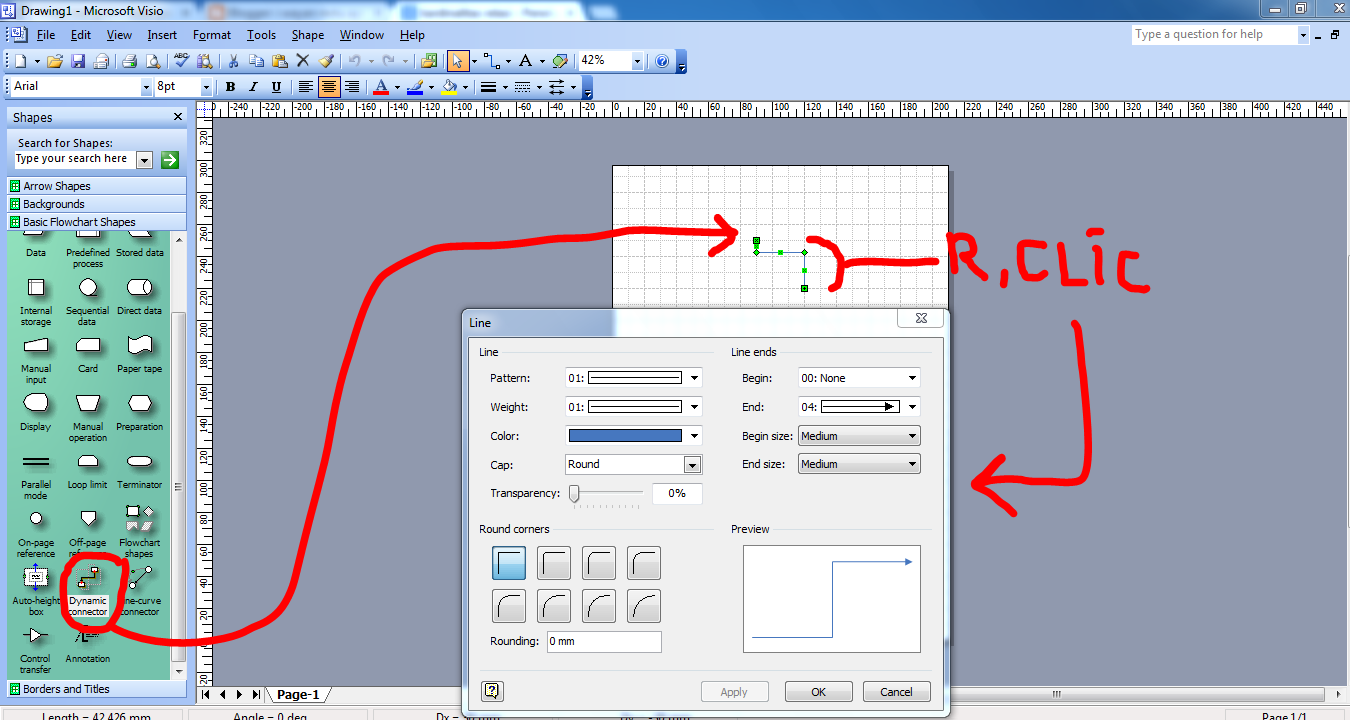Save the drawing with the Save icon

pos(78,61)
